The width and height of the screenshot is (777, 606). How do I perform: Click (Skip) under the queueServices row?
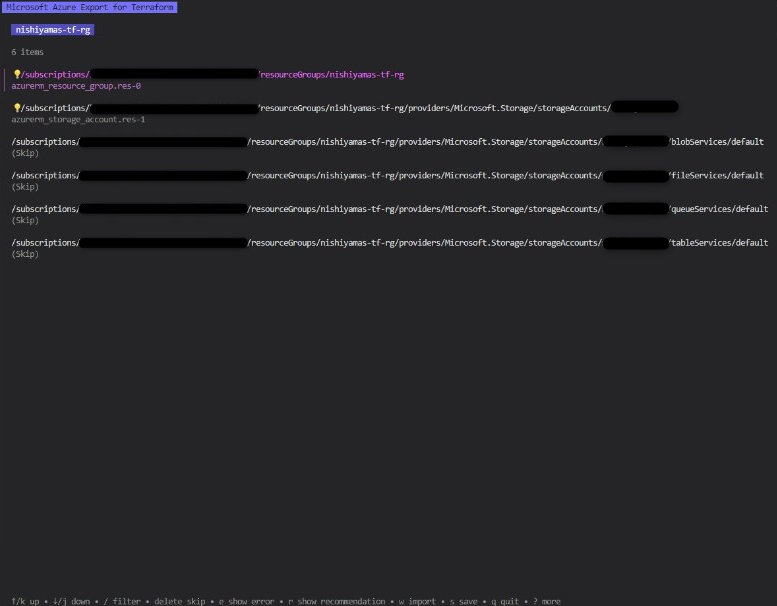click(25, 220)
